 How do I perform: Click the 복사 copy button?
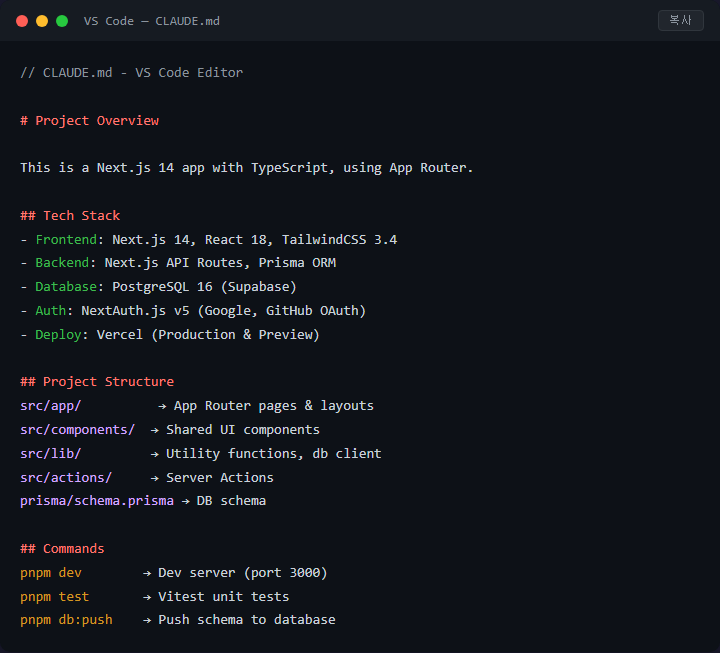point(681,21)
